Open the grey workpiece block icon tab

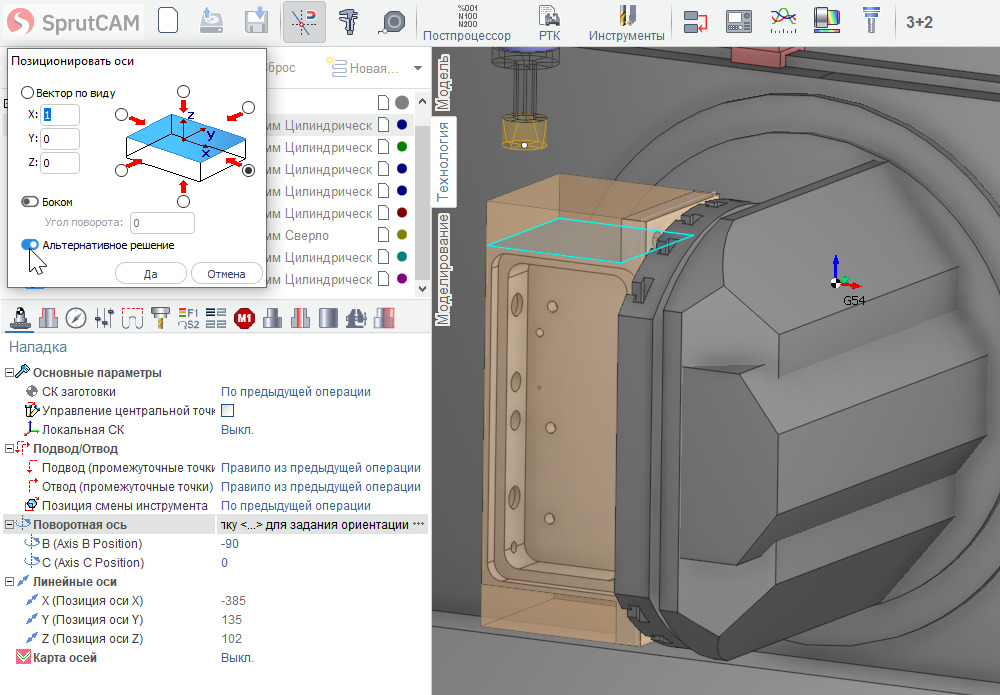[328, 318]
